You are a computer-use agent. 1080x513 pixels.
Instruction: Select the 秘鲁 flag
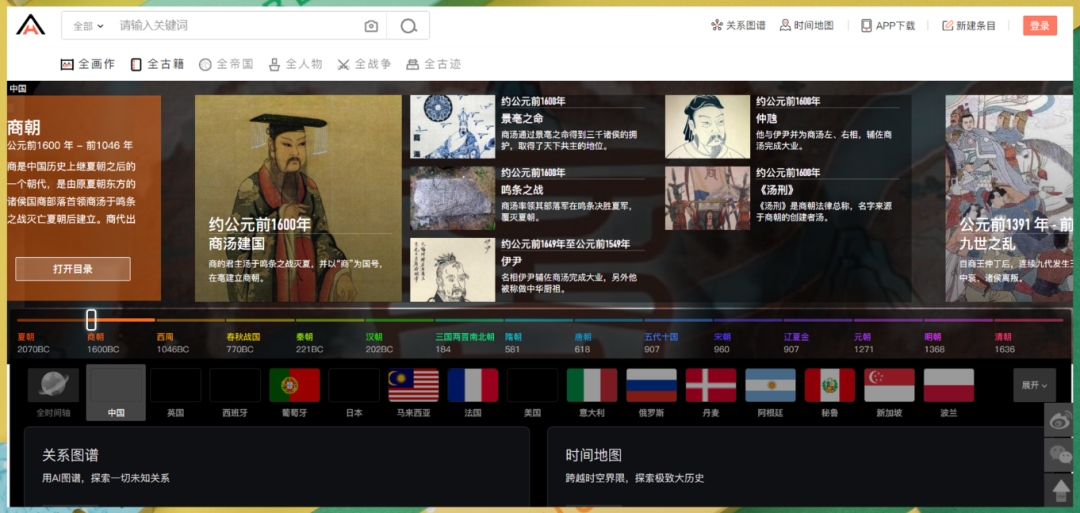(830, 386)
